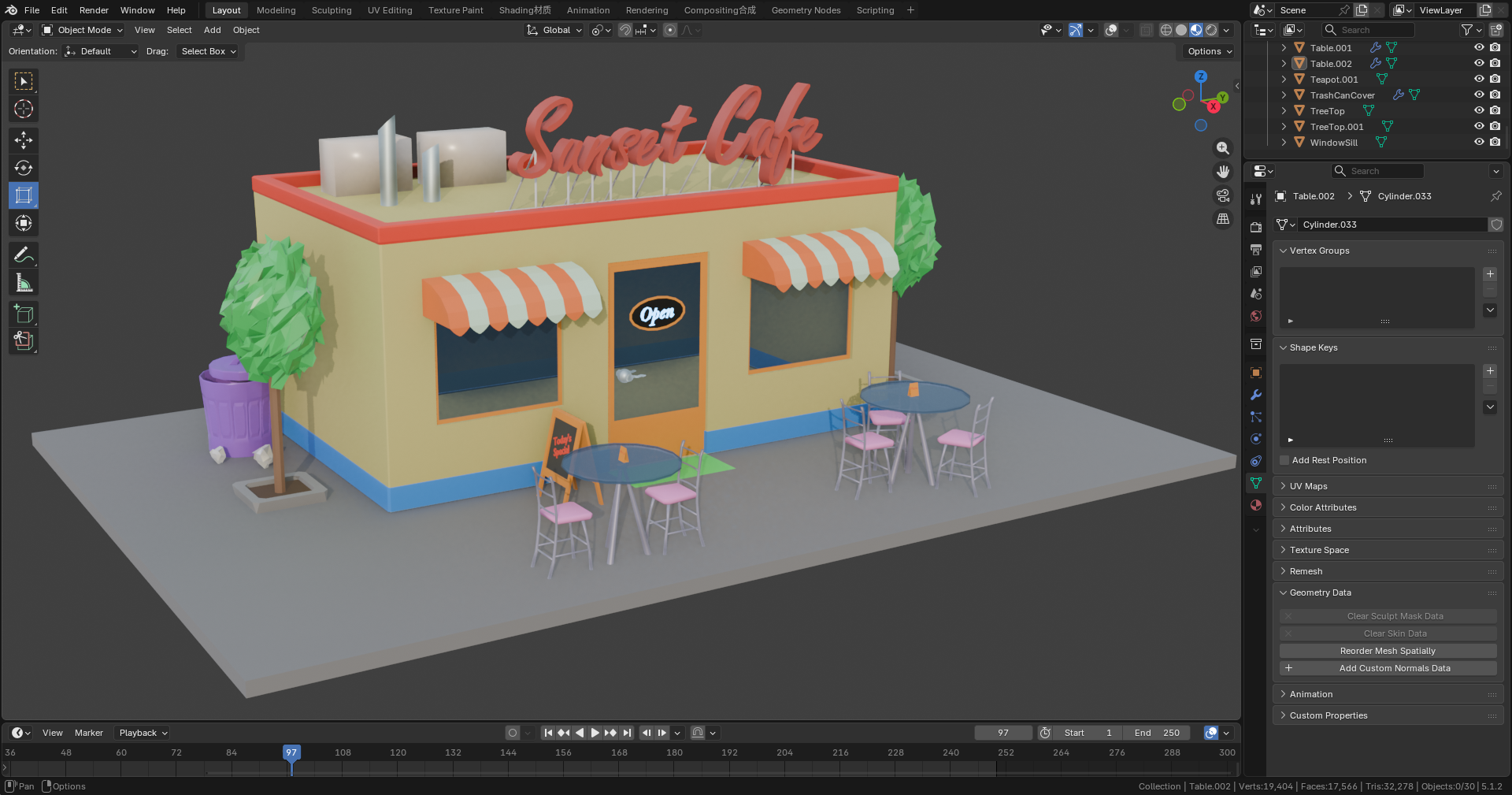Select the Cursor tool

pyautogui.click(x=24, y=109)
